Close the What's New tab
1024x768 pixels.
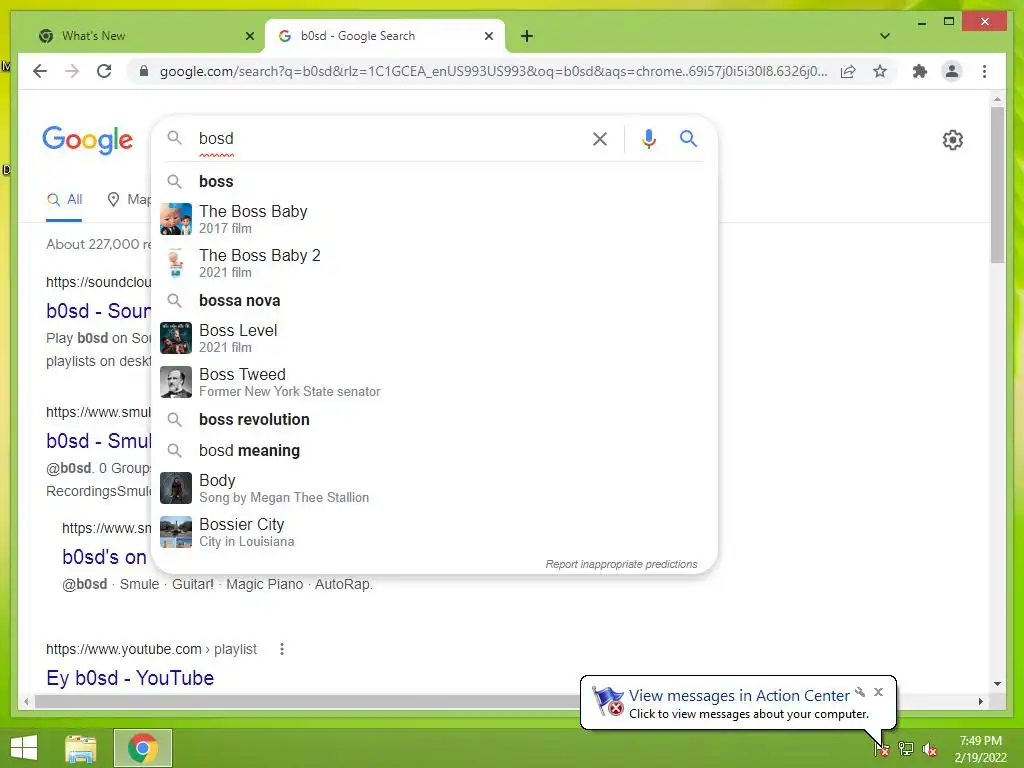(x=249, y=36)
